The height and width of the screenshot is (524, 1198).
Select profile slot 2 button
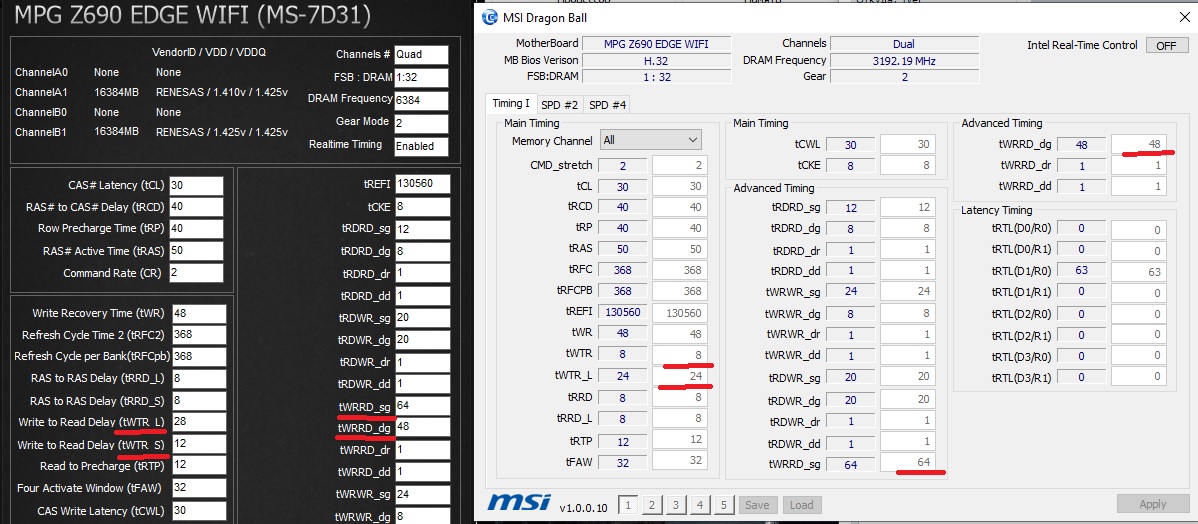pyautogui.click(x=651, y=504)
